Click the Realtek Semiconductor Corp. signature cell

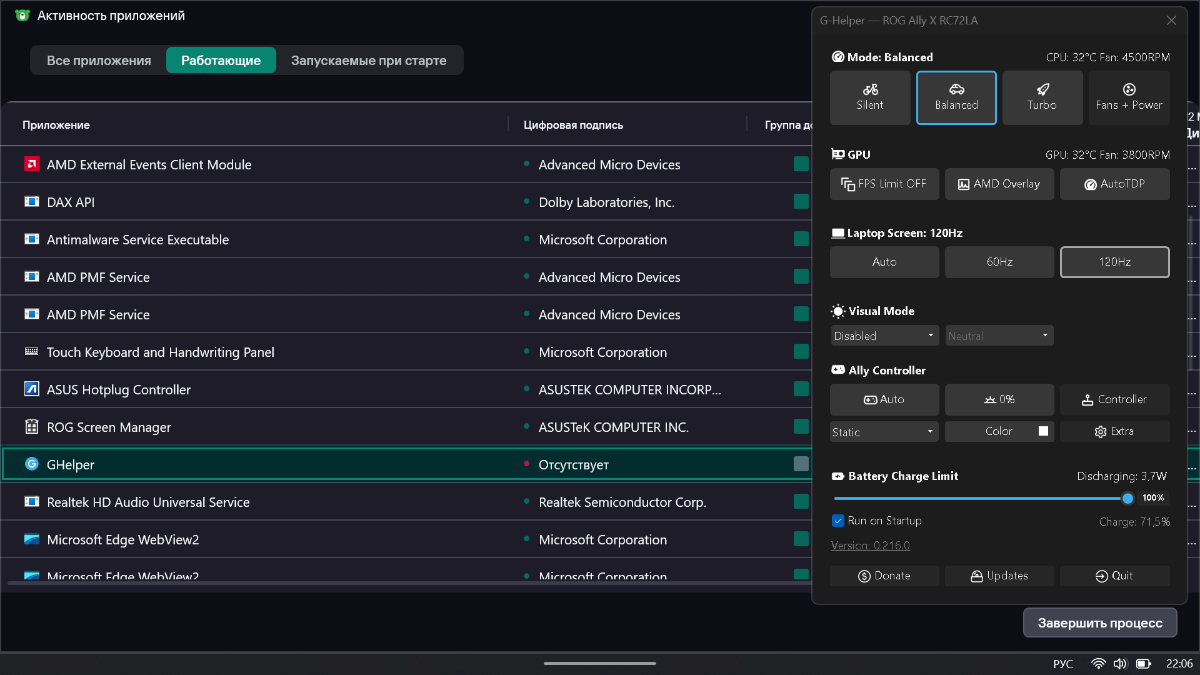623,502
